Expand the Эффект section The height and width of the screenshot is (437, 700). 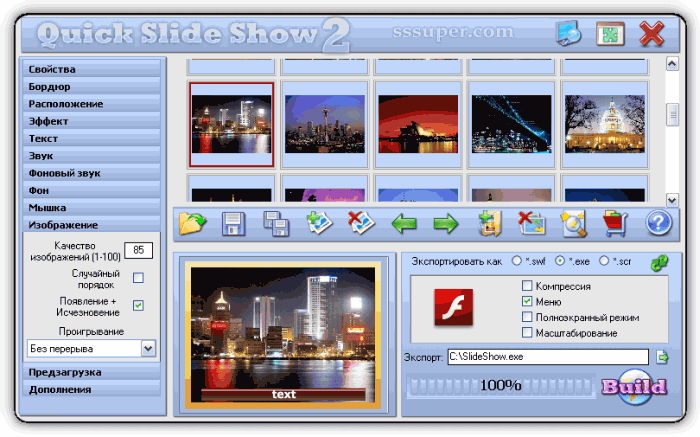tap(92, 121)
